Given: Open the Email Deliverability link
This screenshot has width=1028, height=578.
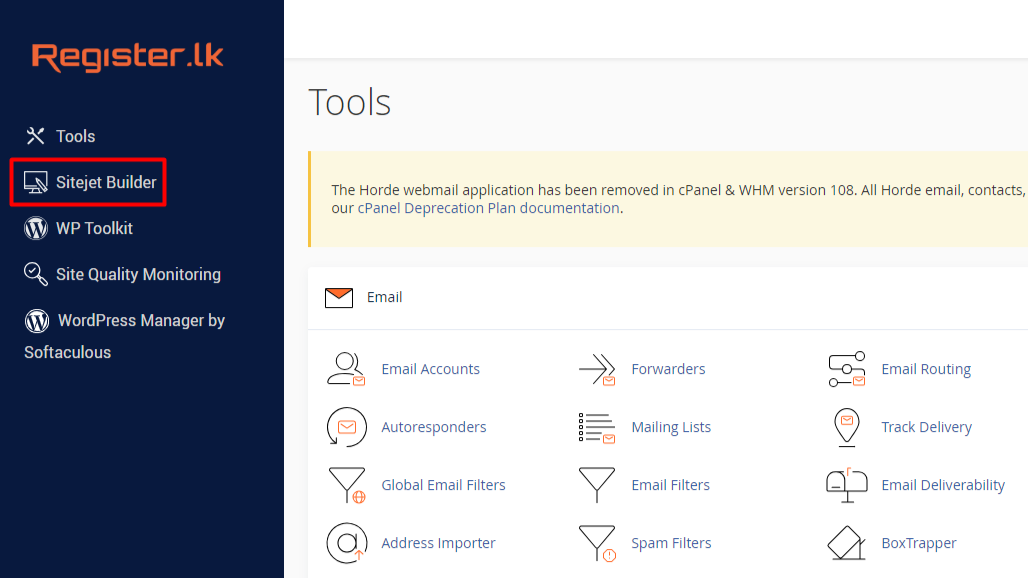Looking at the screenshot, I should 943,485.
